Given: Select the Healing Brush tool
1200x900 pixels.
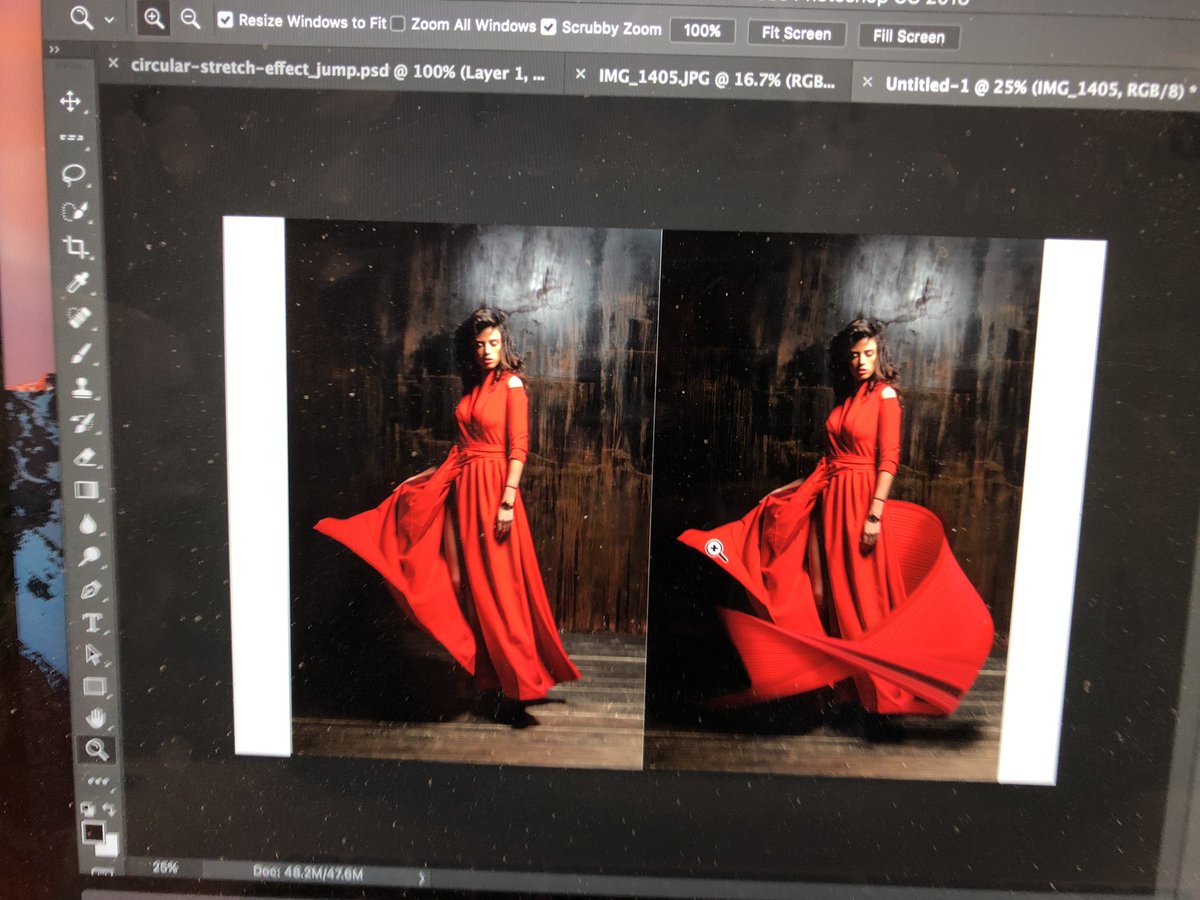Looking at the screenshot, I should click(79, 318).
